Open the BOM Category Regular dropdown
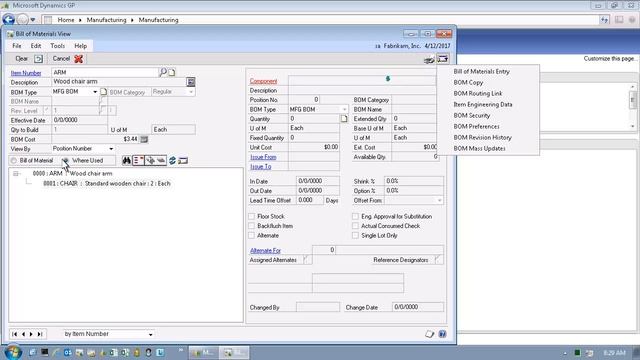 (191, 92)
